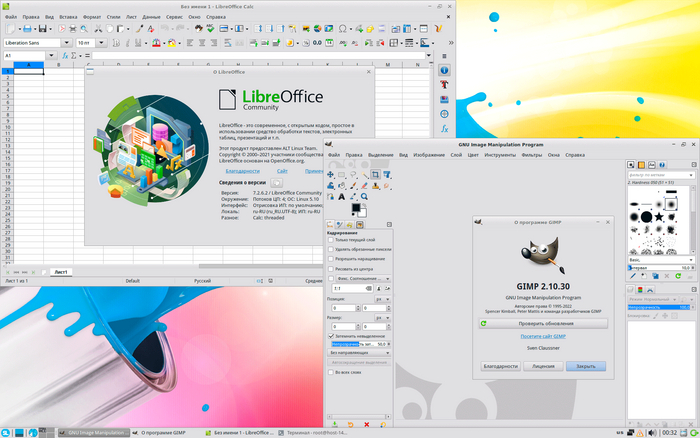Viewport: 700px width, 438px height.
Task: Open the Слой menu in GIMP
Action: [x=456, y=155]
